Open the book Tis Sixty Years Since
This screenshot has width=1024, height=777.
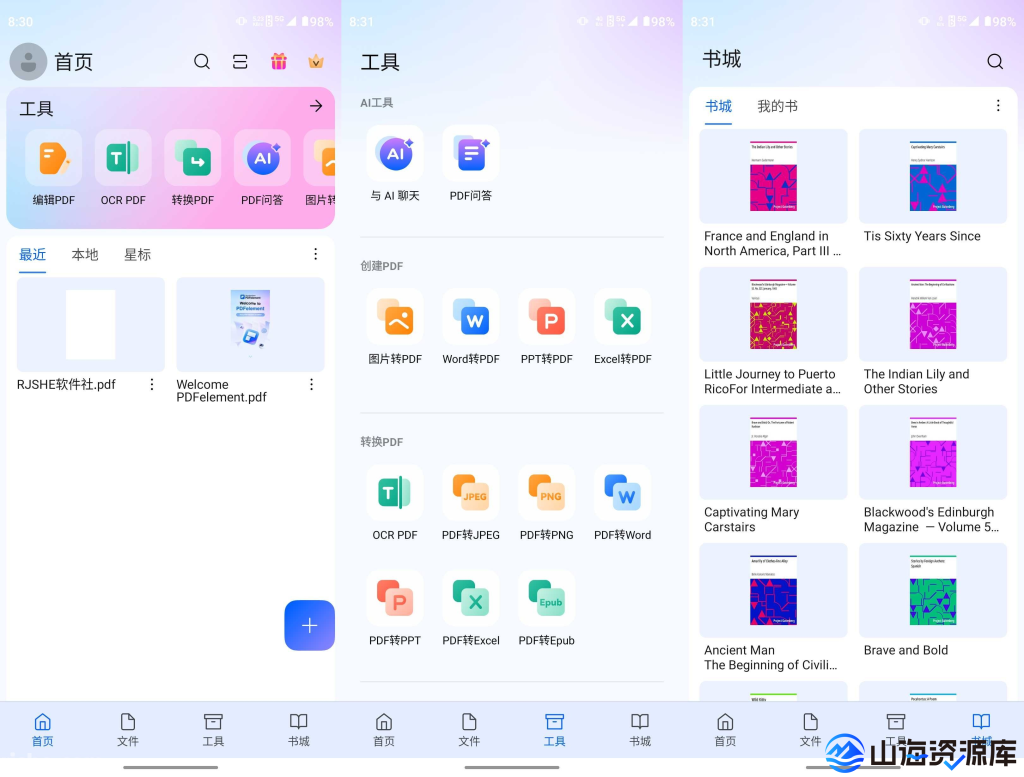click(x=932, y=176)
